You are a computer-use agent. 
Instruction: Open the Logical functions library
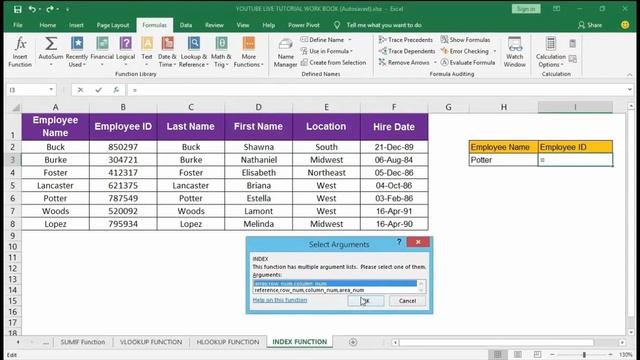[x=125, y=52]
